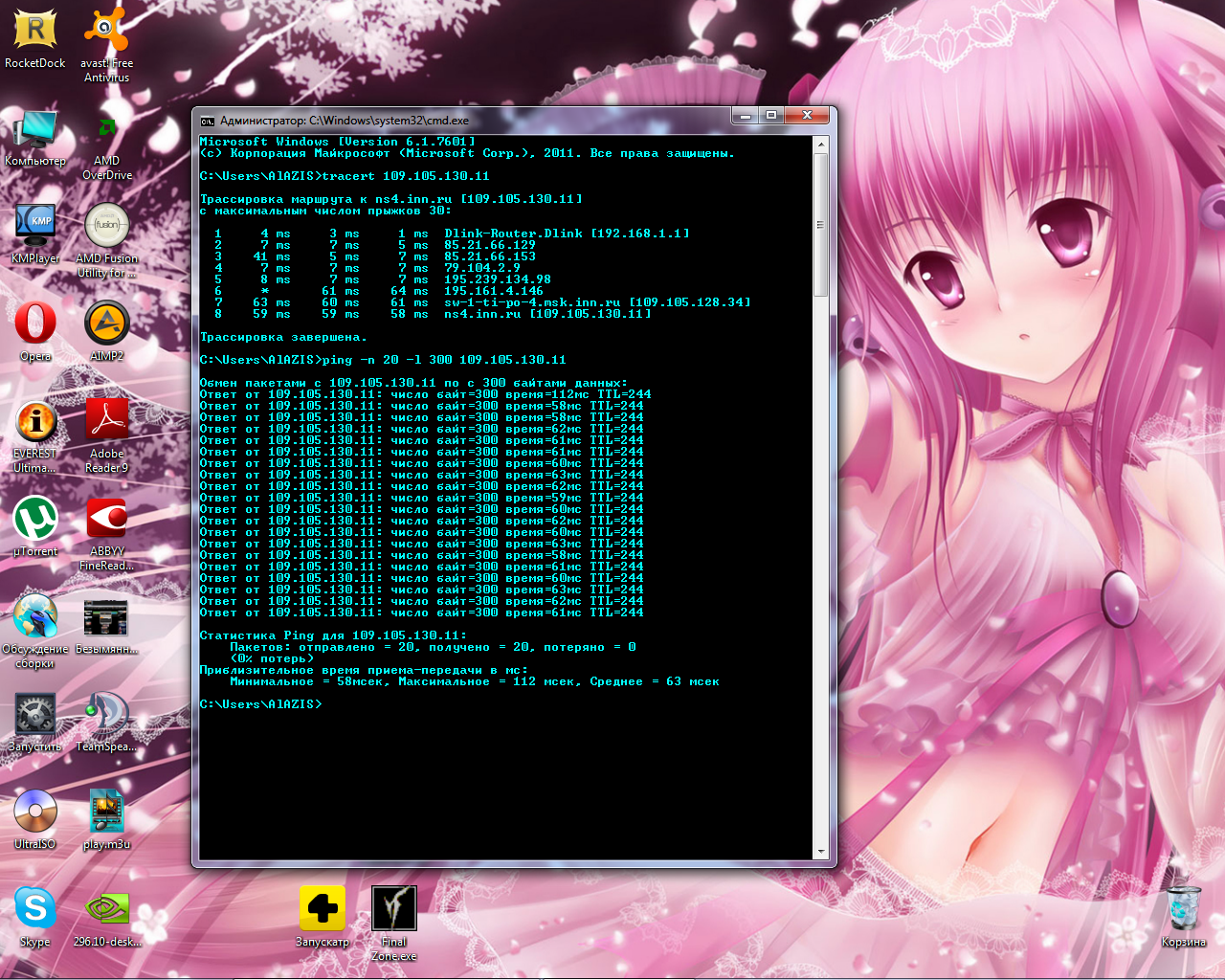Click the cmd.exe title bar system icon
The height and width of the screenshot is (980, 1225).
click(x=207, y=121)
